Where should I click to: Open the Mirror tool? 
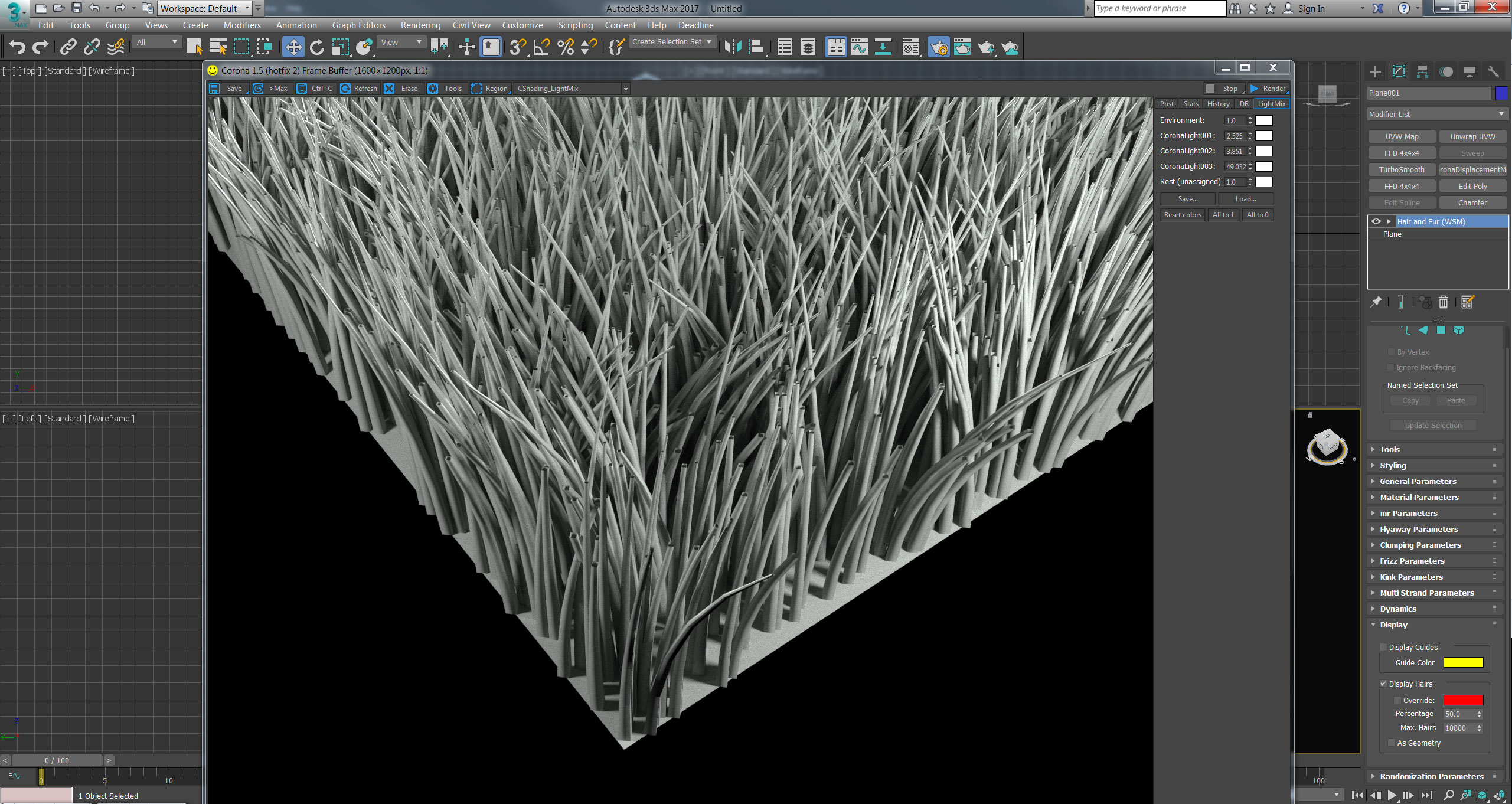click(x=733, y=47)
